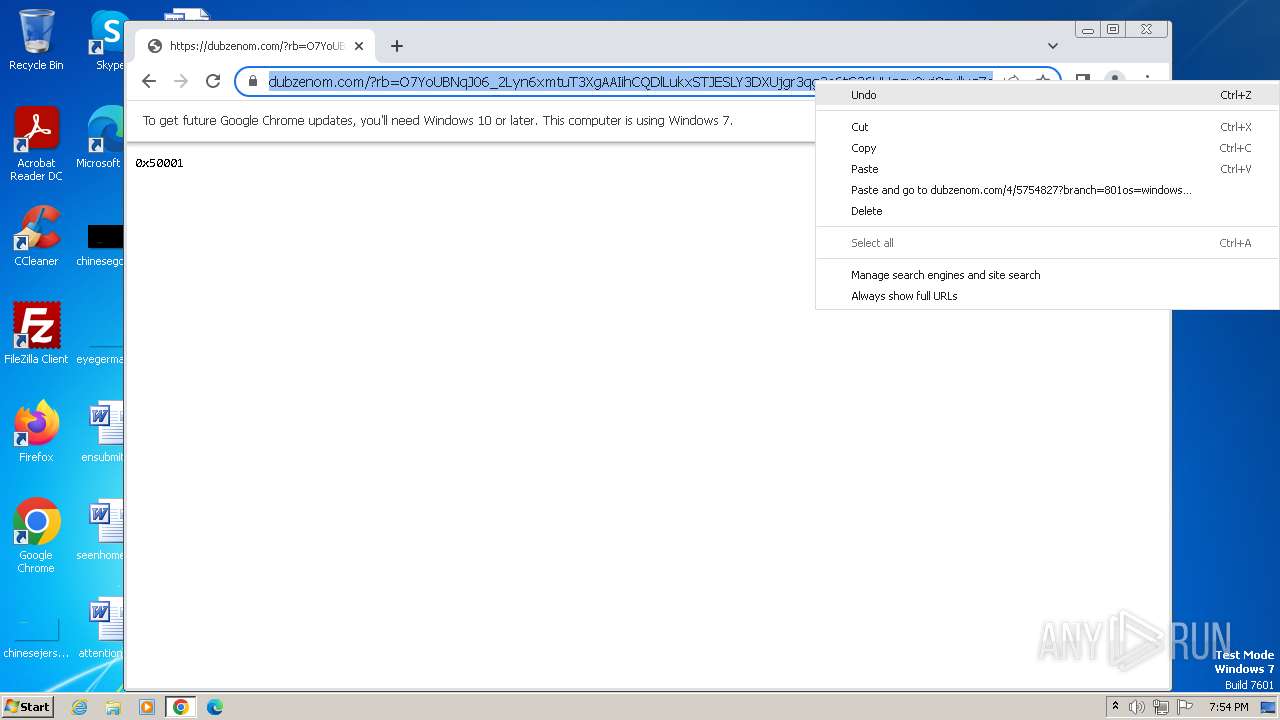The height and width of the screenshot is (720, 1280).
Task: Open Microsoft Edge from taskbar
Action: (x=215, y=707)
